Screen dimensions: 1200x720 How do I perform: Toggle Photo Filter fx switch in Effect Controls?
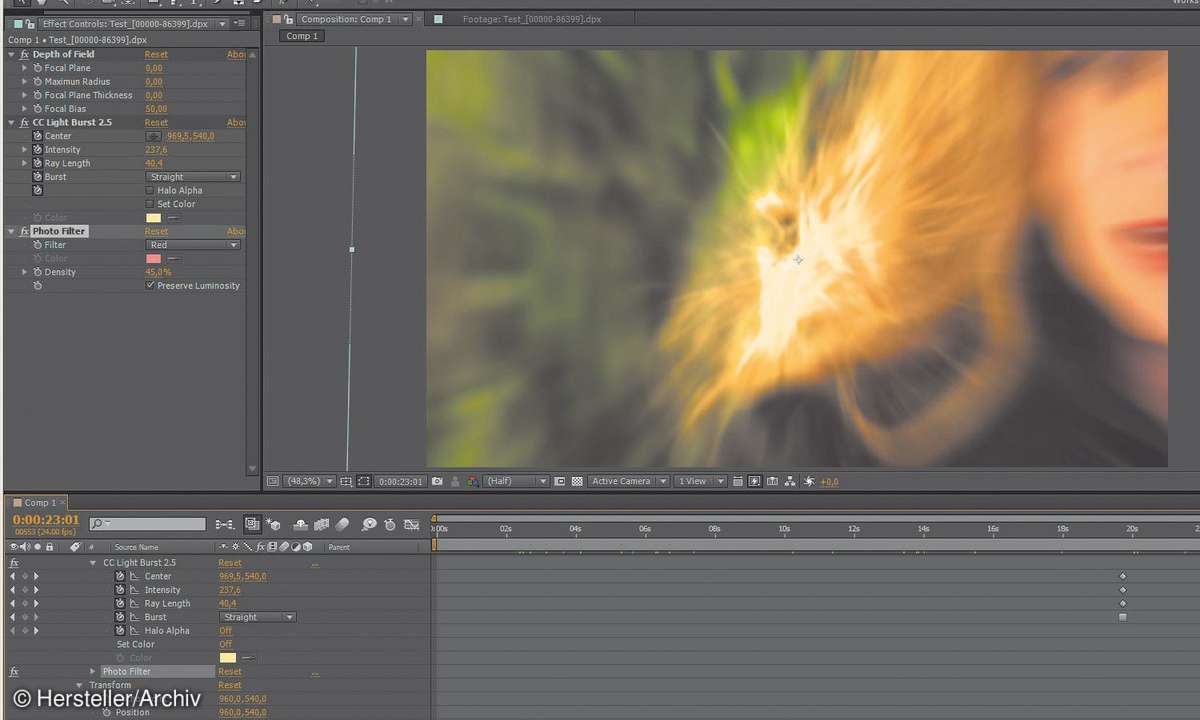click(24, 231)
